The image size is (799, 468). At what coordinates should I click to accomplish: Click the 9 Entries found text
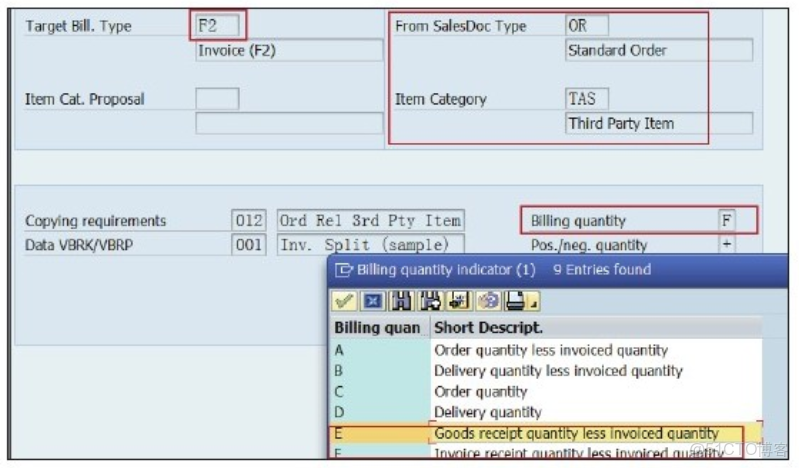click(602, 269)
